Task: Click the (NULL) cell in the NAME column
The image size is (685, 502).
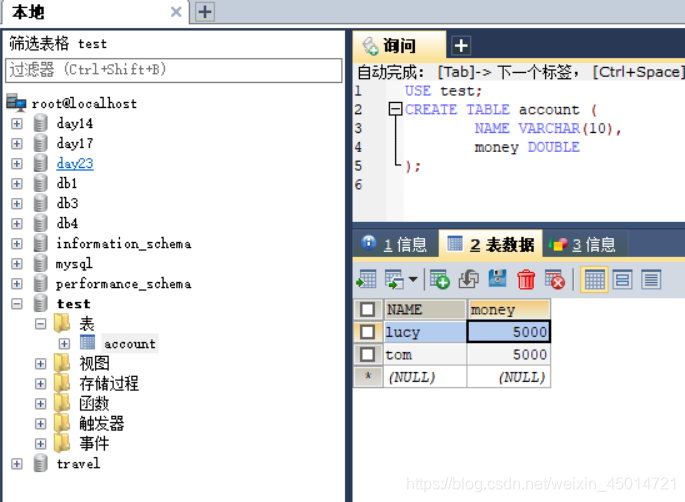Action: click(425, 377)
